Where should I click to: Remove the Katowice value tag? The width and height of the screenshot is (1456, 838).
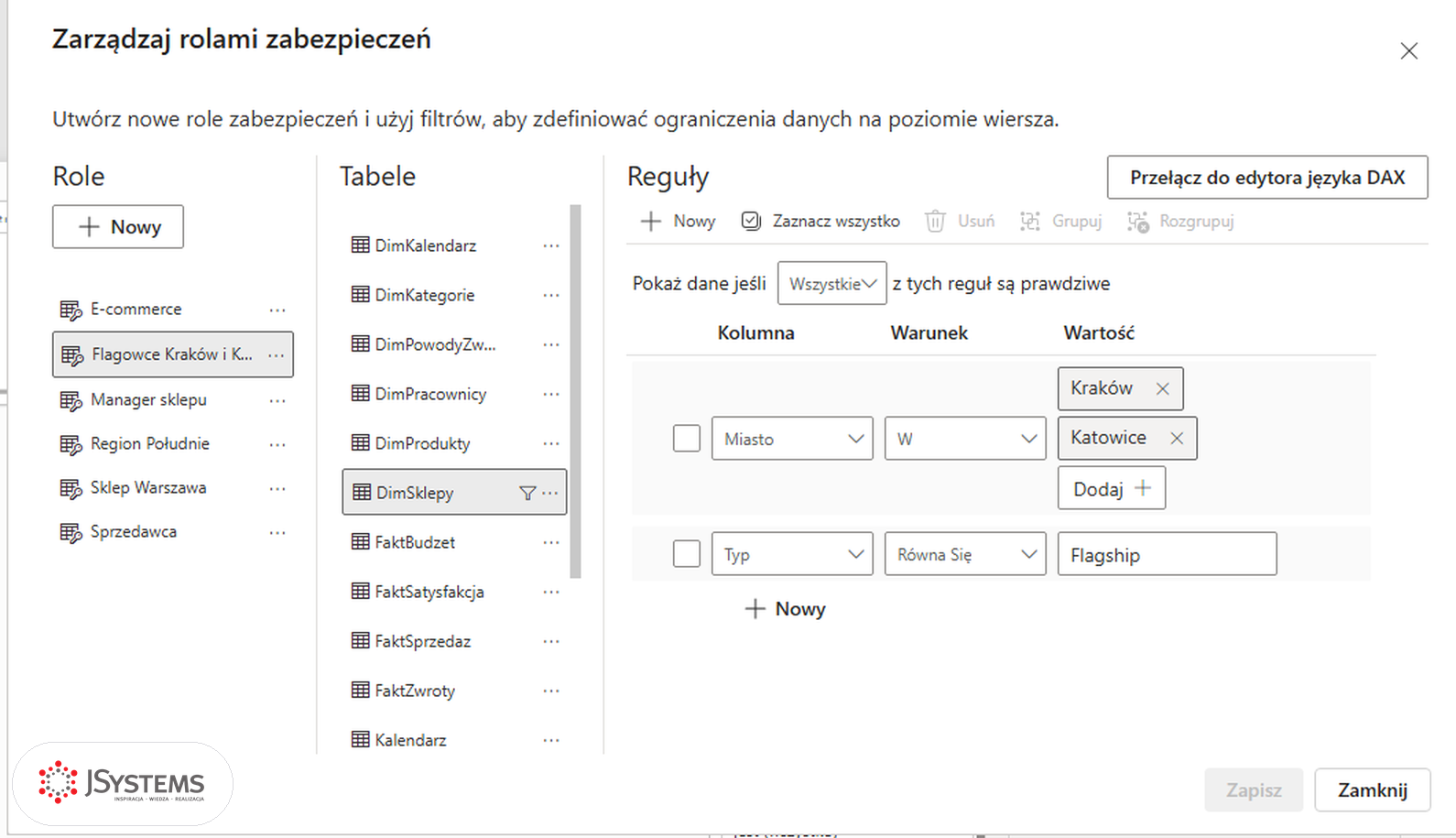[1177, 439]
